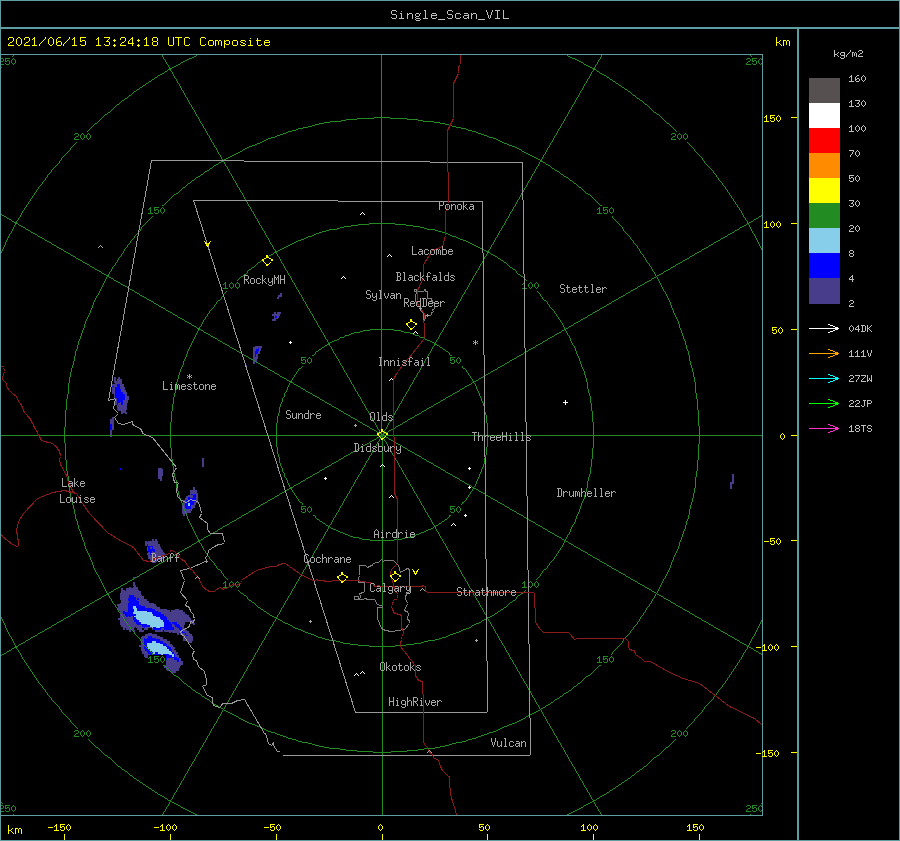Click the yellow diamond marker near Cochrane
The width and height of the screenshot is (900, 841).
(x=342, y=578)
